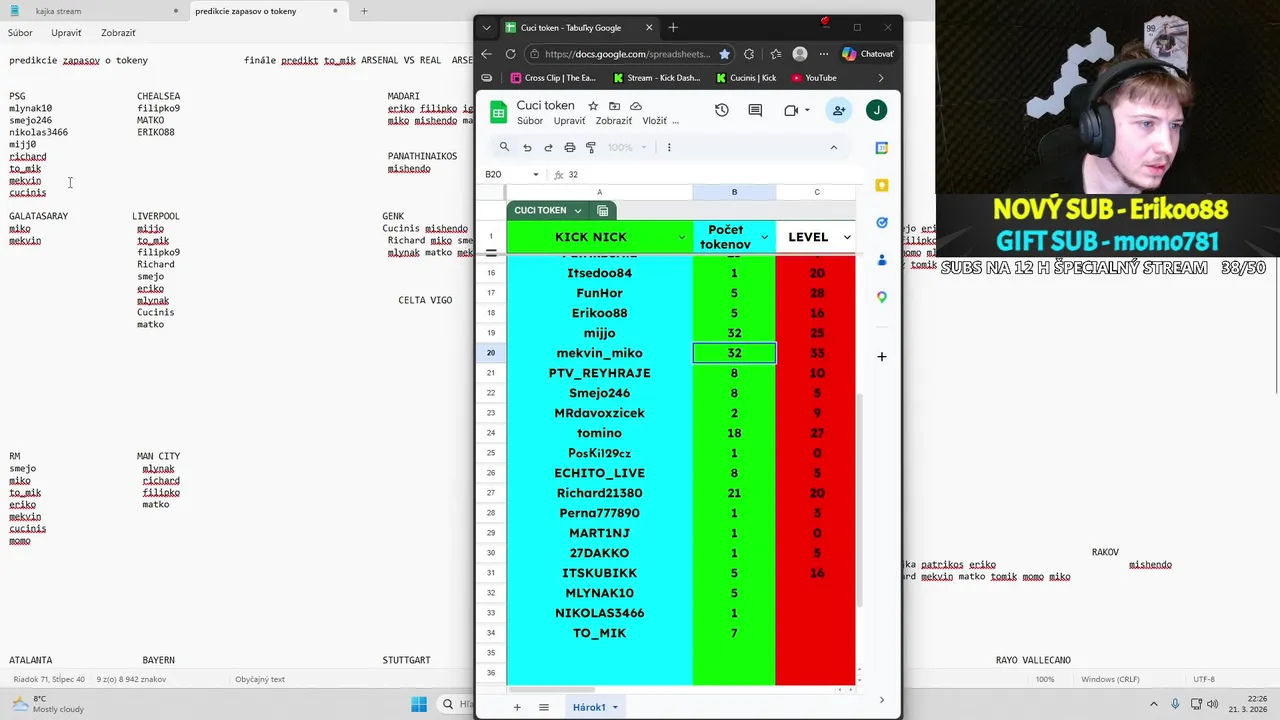This screenshot has width=1280, height=720.
Task: Share the spreadsheet with the add-person button
Action: 839,110
